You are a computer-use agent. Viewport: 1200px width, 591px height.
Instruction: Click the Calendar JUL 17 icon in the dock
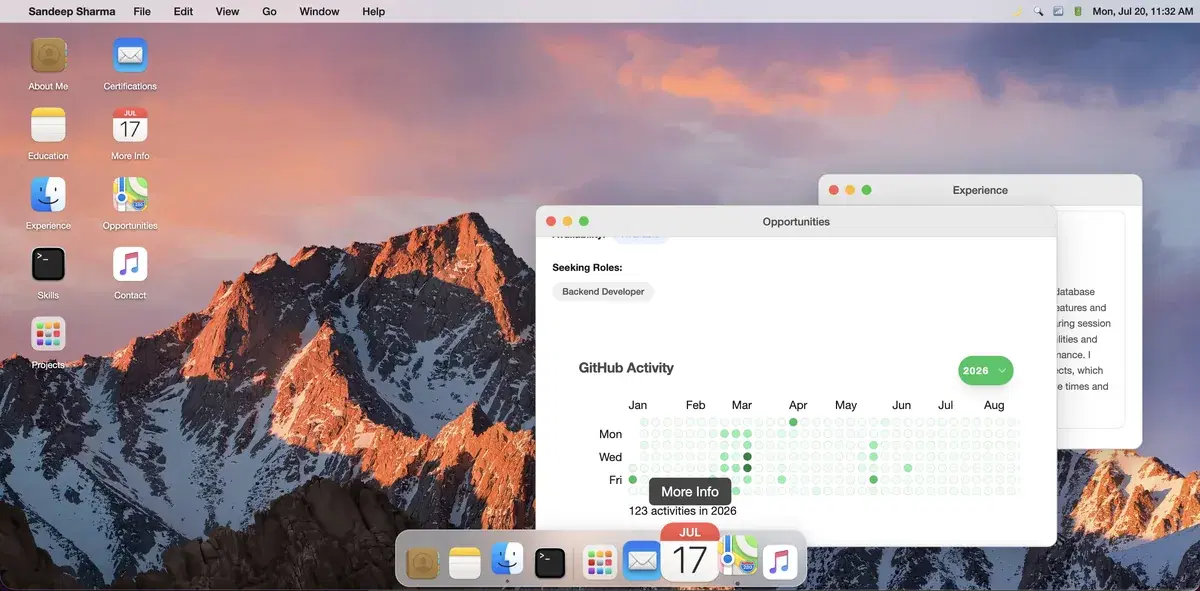coord(690,552)
